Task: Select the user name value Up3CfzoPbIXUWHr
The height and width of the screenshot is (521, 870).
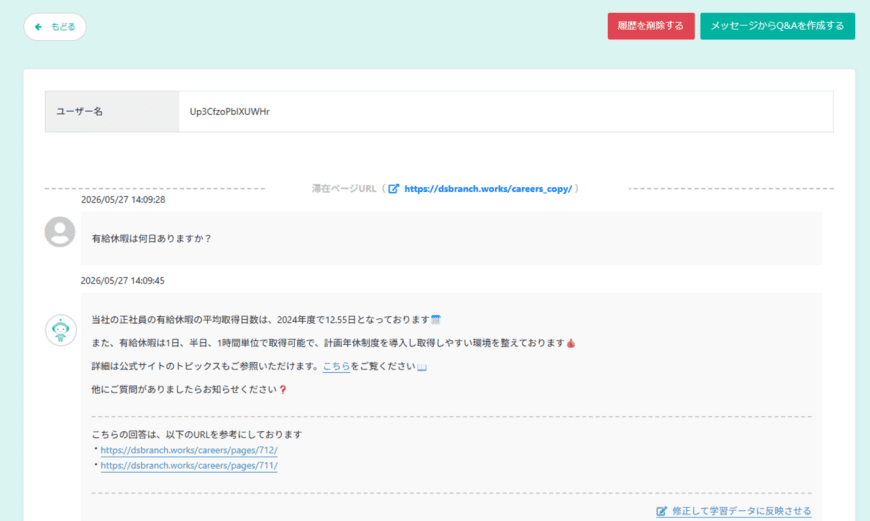Action: tap(230, 112)
